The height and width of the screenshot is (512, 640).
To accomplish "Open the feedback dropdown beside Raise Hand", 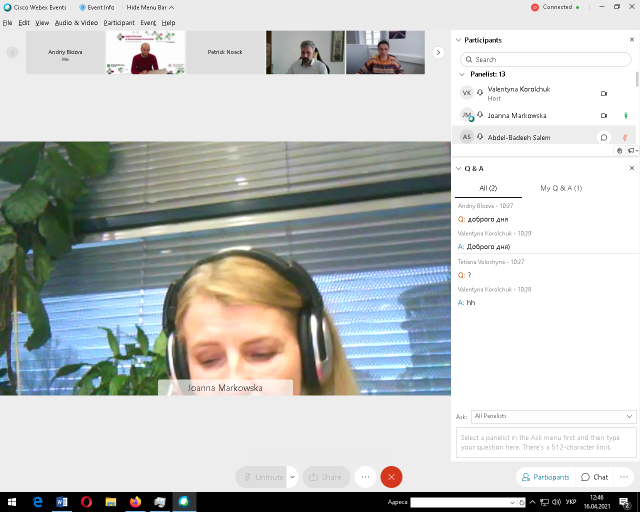I will [x=633, y=151].
